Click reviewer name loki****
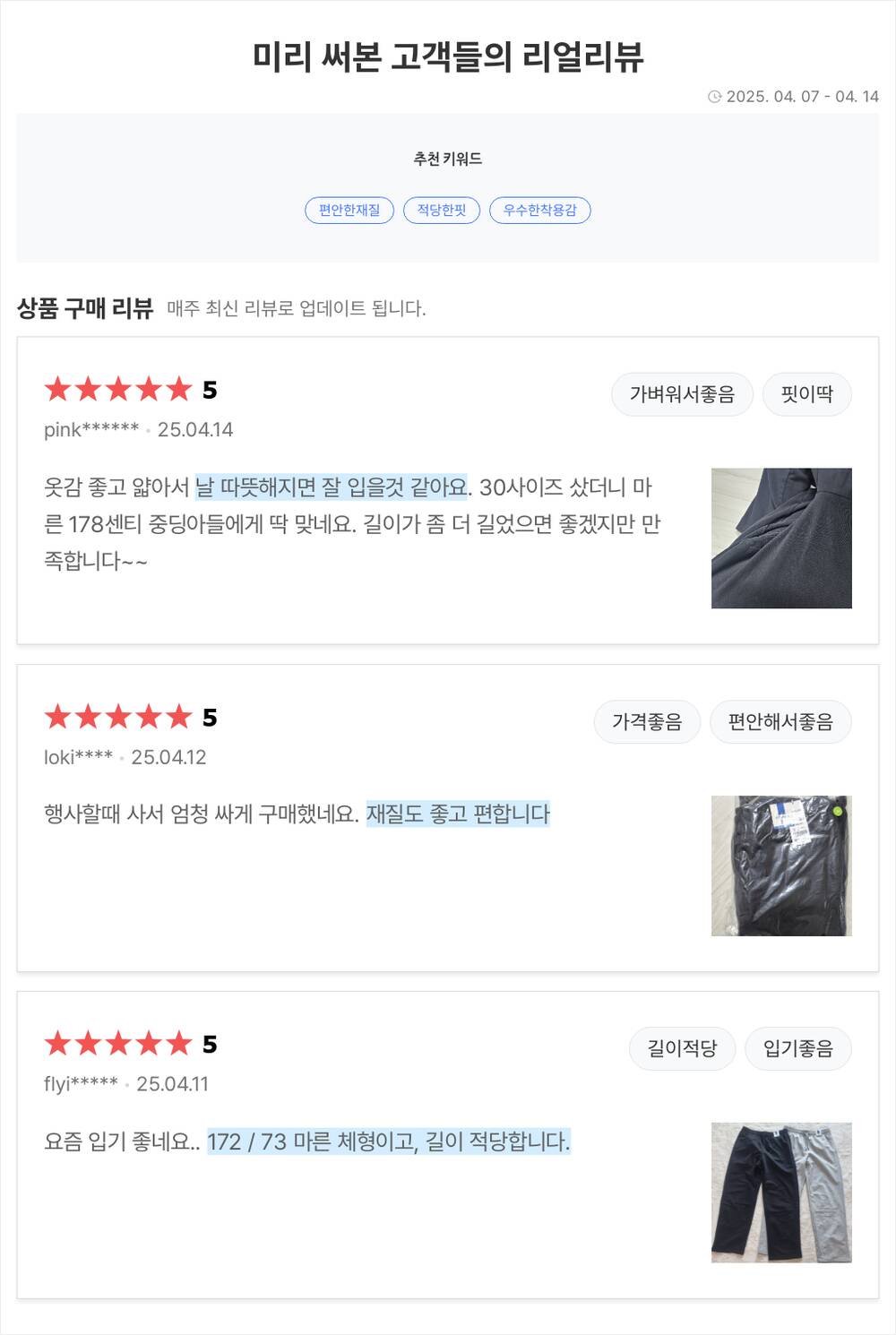Viewport: 896px width, 1335px height. pos(78,758)
